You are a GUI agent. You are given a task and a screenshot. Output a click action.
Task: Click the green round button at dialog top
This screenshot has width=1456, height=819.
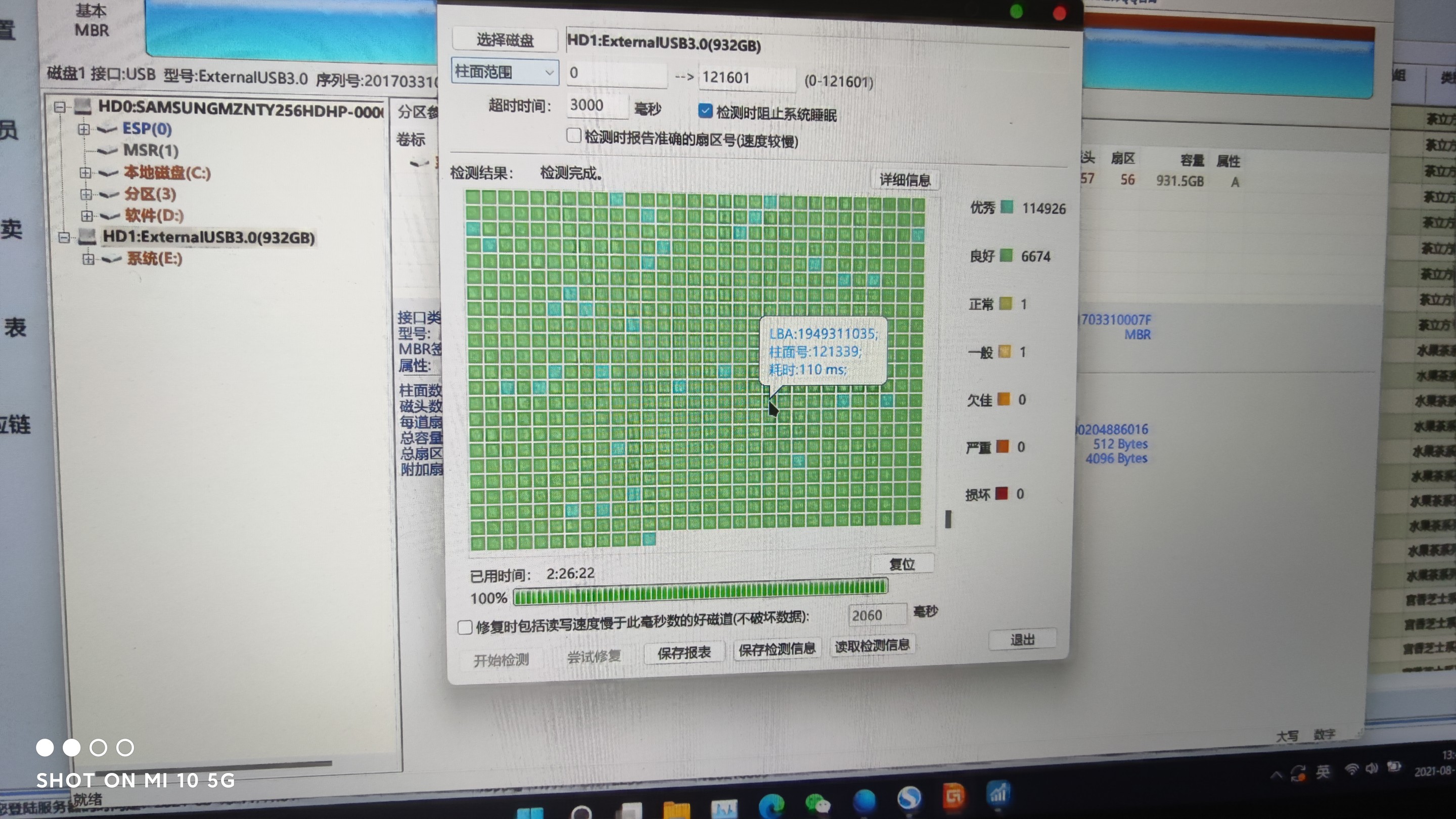coord(1016,11)
